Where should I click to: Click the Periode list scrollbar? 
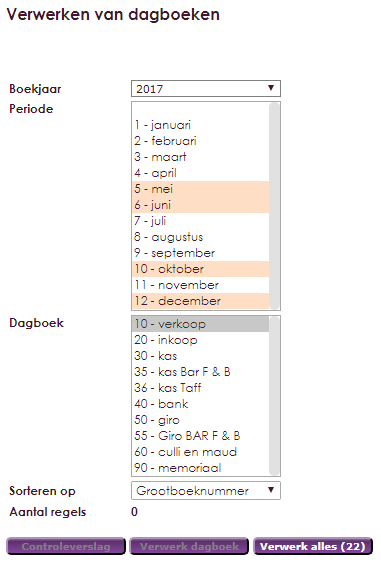point(275,206)
